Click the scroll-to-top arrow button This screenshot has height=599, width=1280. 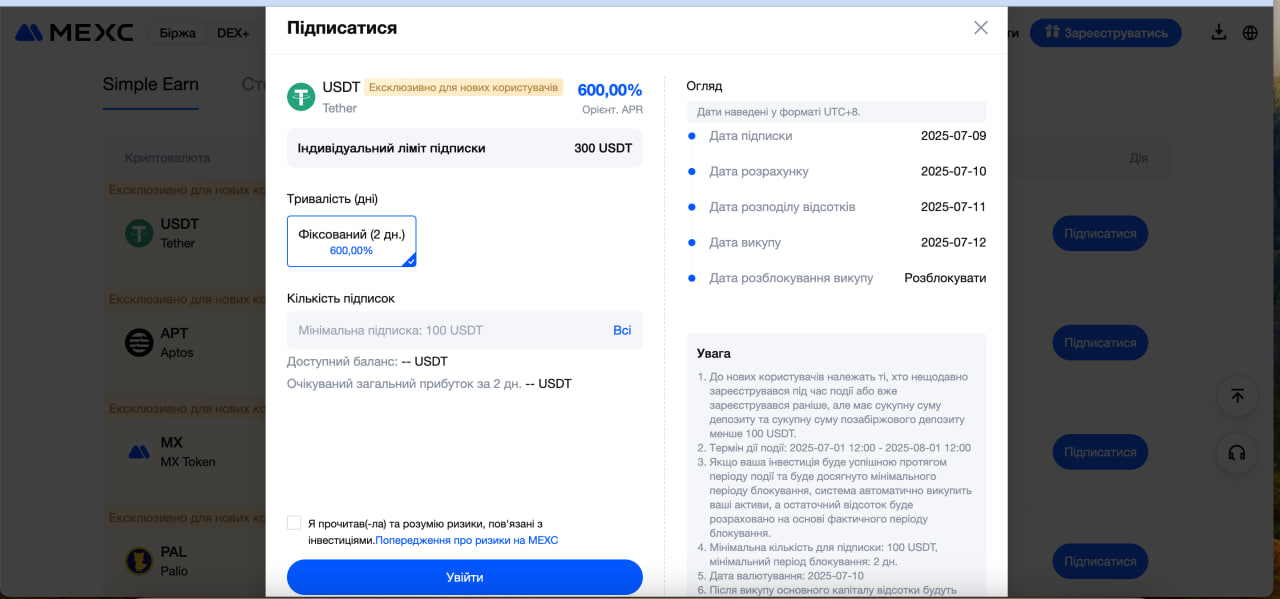click(x=1237, y=396)
